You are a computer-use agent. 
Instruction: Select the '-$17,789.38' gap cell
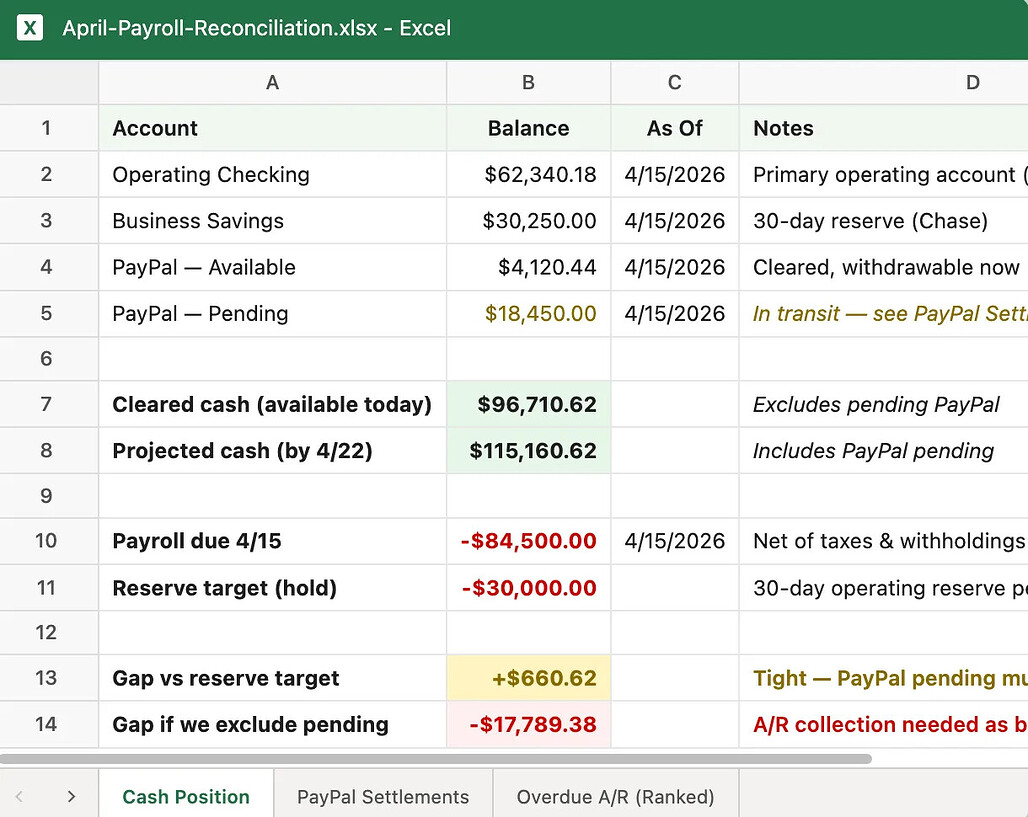coord(528,725)
